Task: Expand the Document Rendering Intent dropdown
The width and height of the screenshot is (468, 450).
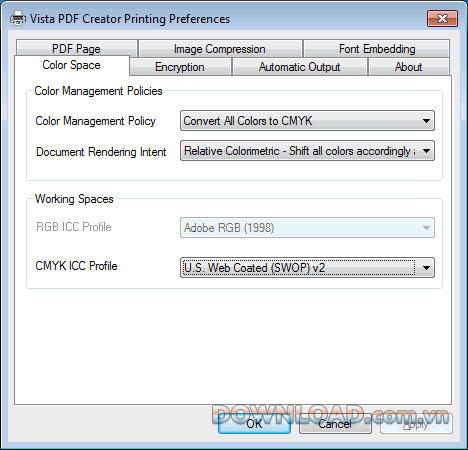Action: click(x=307, y=151)
